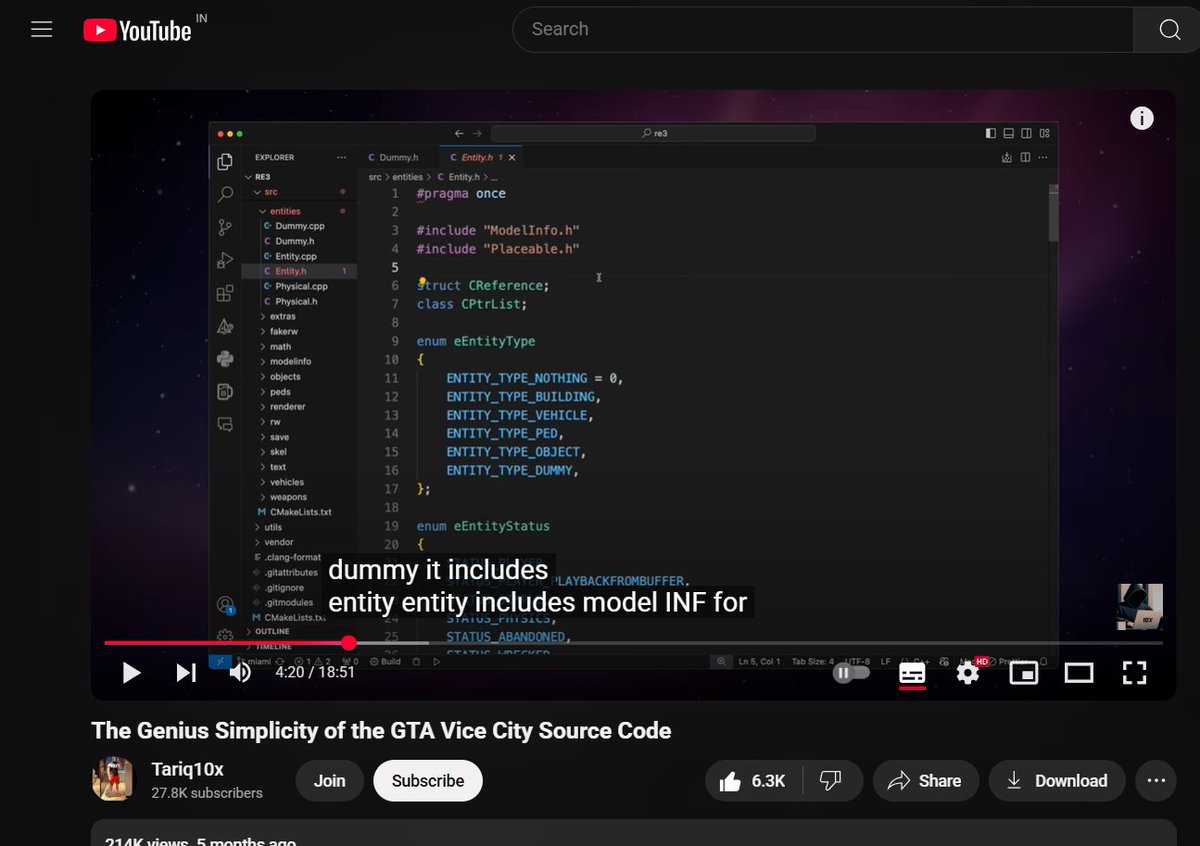This screenshot has width=1200, height=846.
Task: Open the YouTube guide hamburger menu
Action: [x=41, y=30]
